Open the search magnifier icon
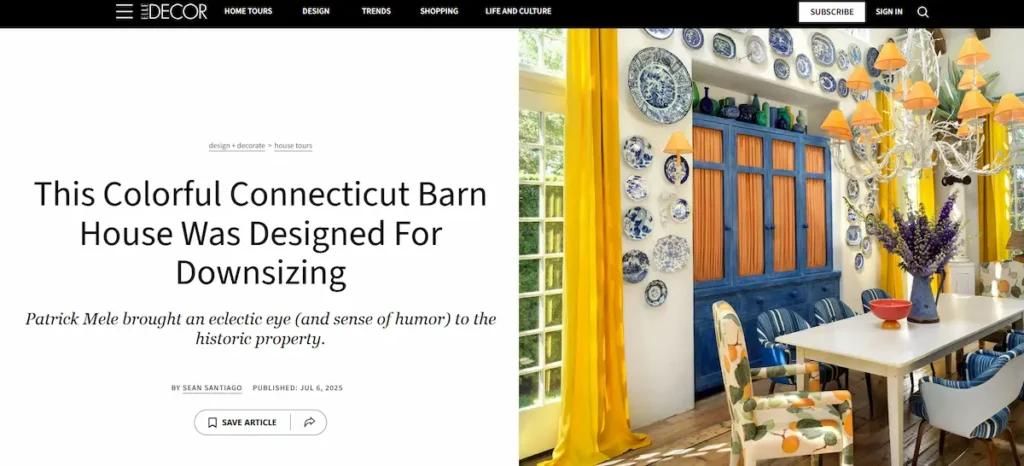The height and width of the screenshot is (466, 1024). click(x=923, y=12)
